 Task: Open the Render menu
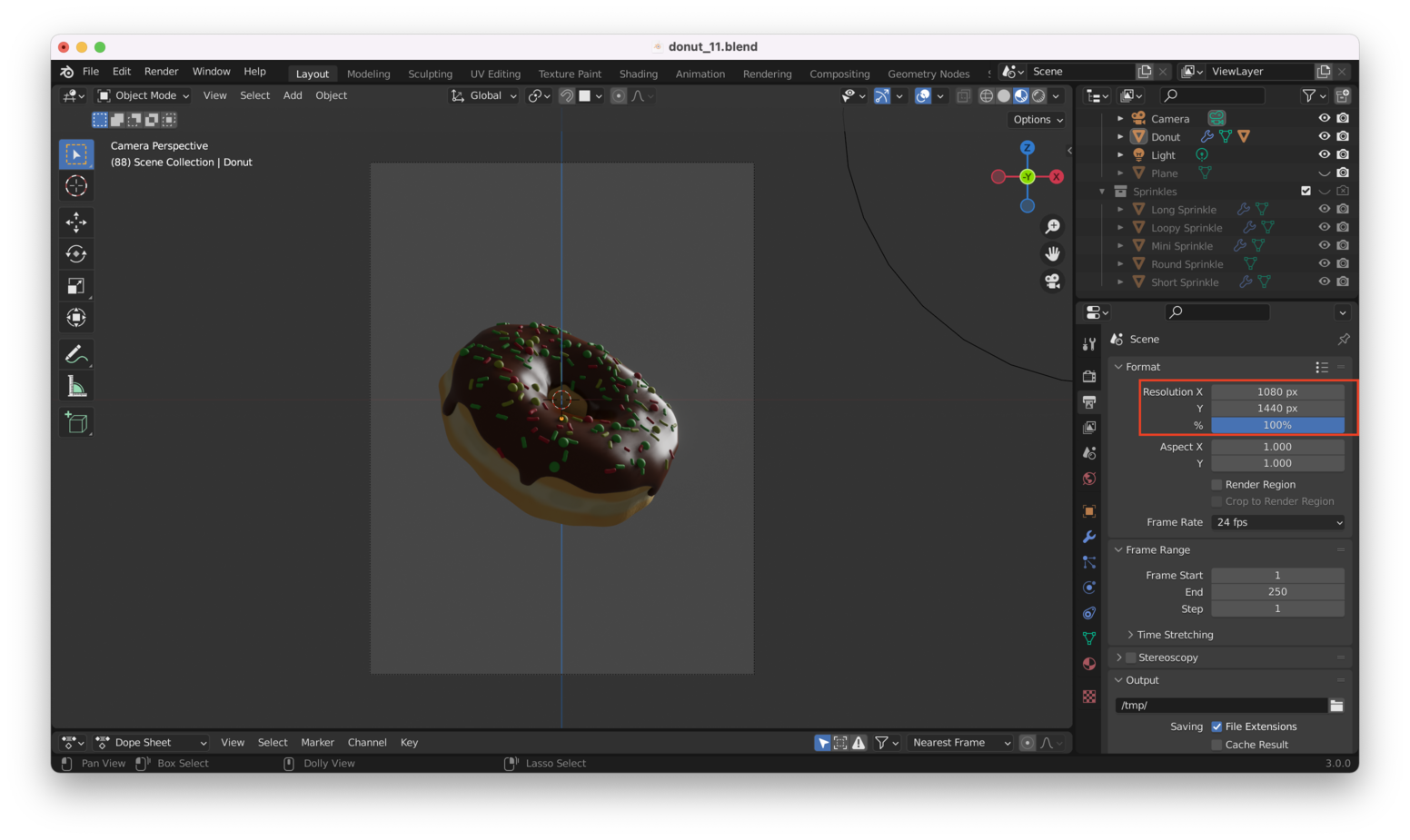[x=161, y=72]
